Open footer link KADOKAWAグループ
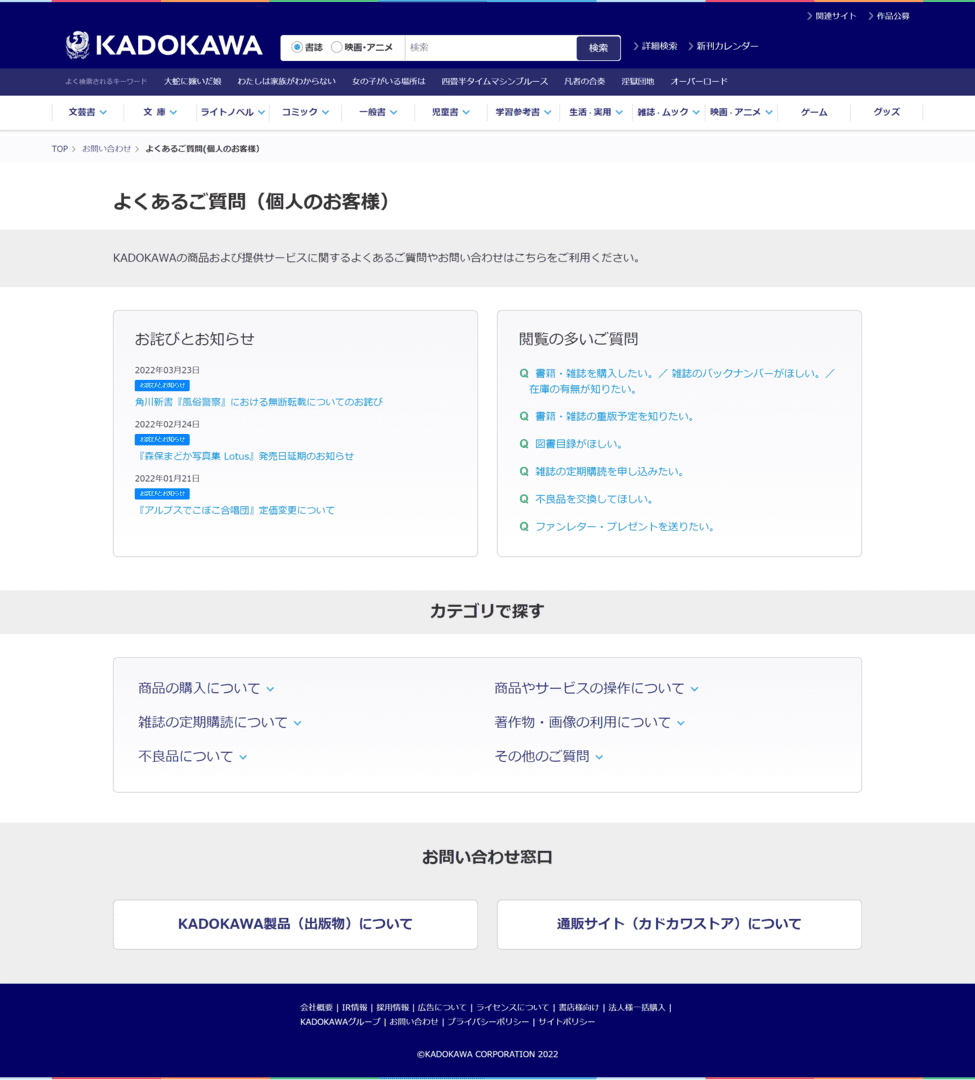Image resolution: width=975 pixels, height=1080 pixels. (x=340, y=1022)
